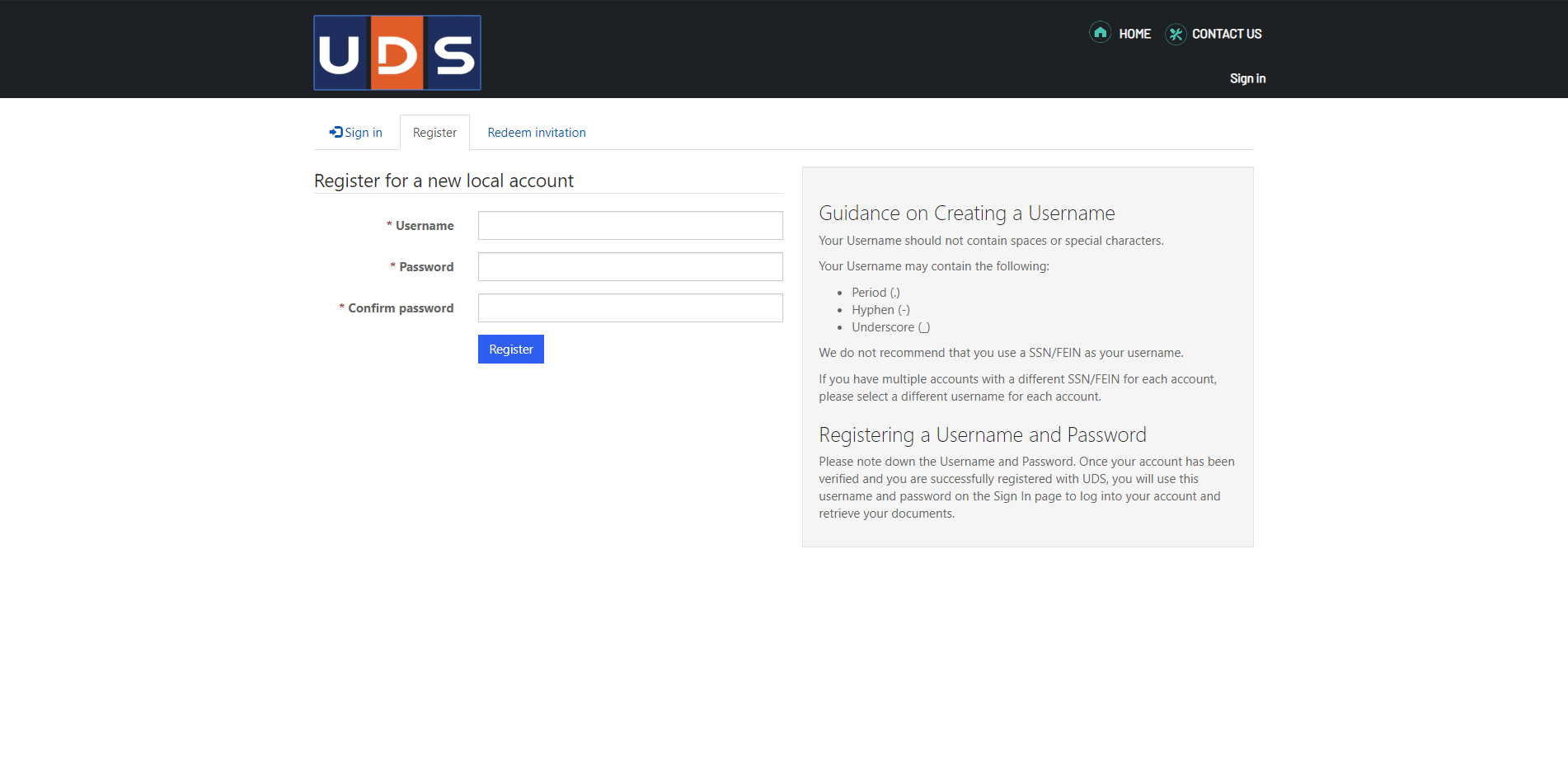Open the CONTACT US link
This screenshot has width=1568, height=765.
click(x=1227, y=34)
